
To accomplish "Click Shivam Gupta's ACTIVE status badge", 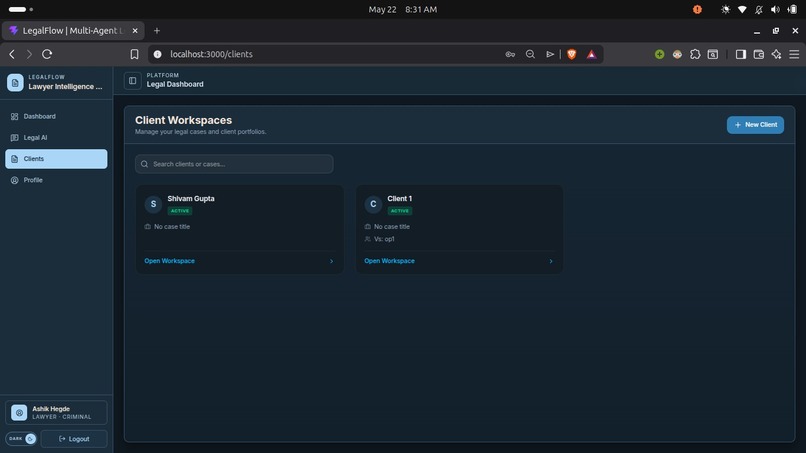I will coord(180,211).
